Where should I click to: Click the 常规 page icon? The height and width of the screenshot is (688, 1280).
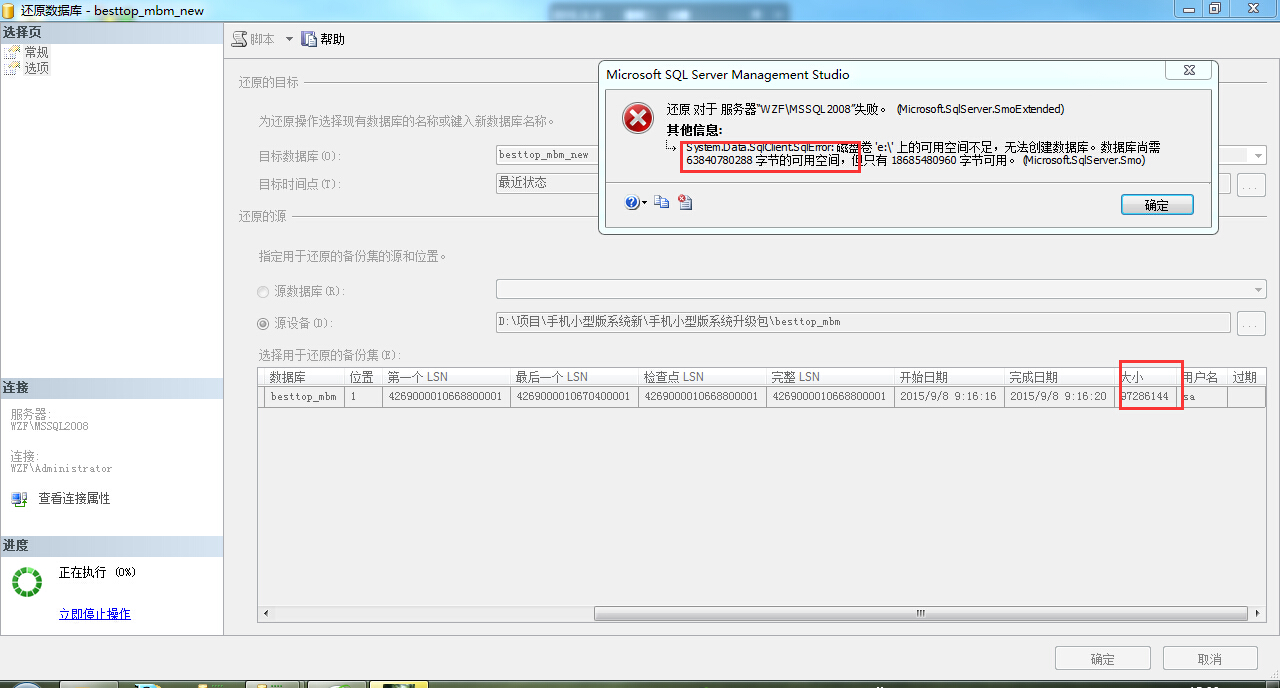(13, 52)
